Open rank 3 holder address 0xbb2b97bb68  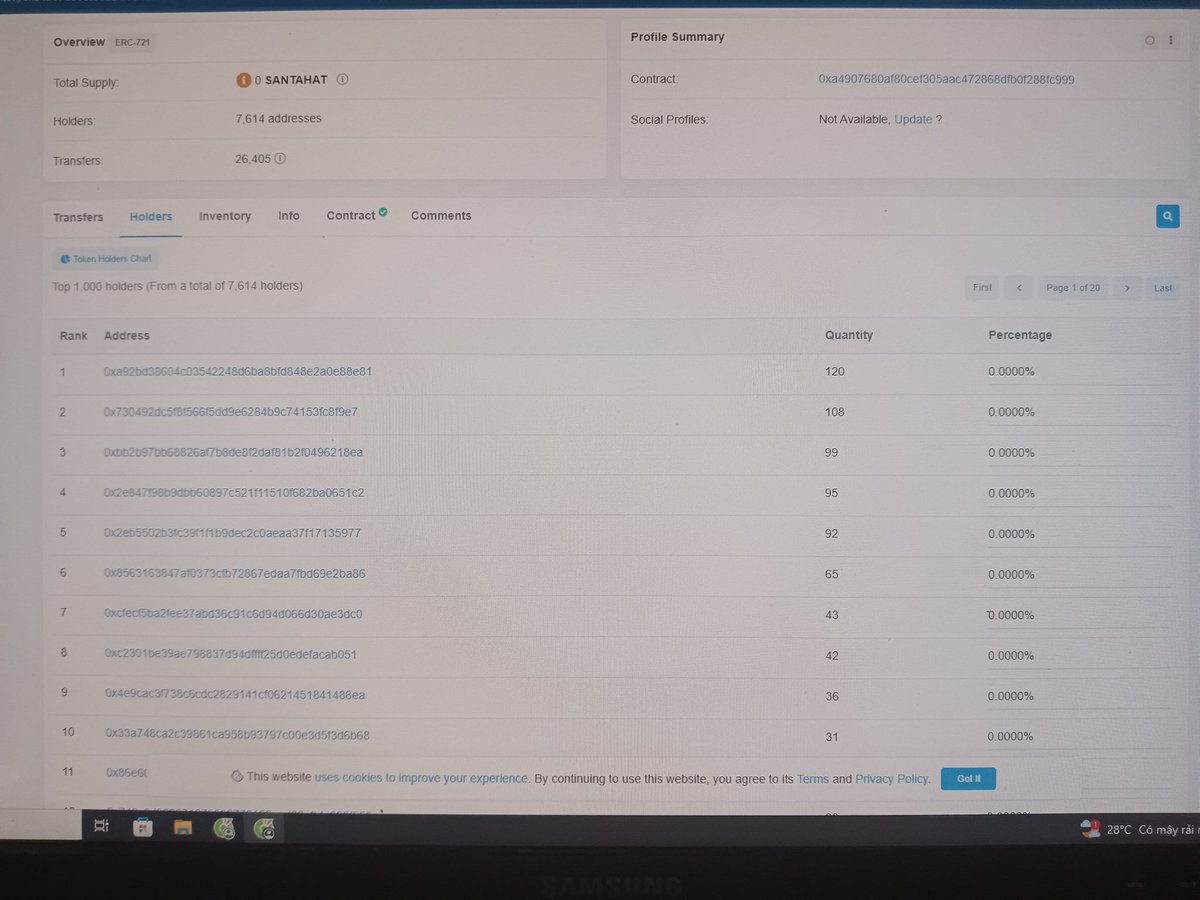tap(234, 453)
